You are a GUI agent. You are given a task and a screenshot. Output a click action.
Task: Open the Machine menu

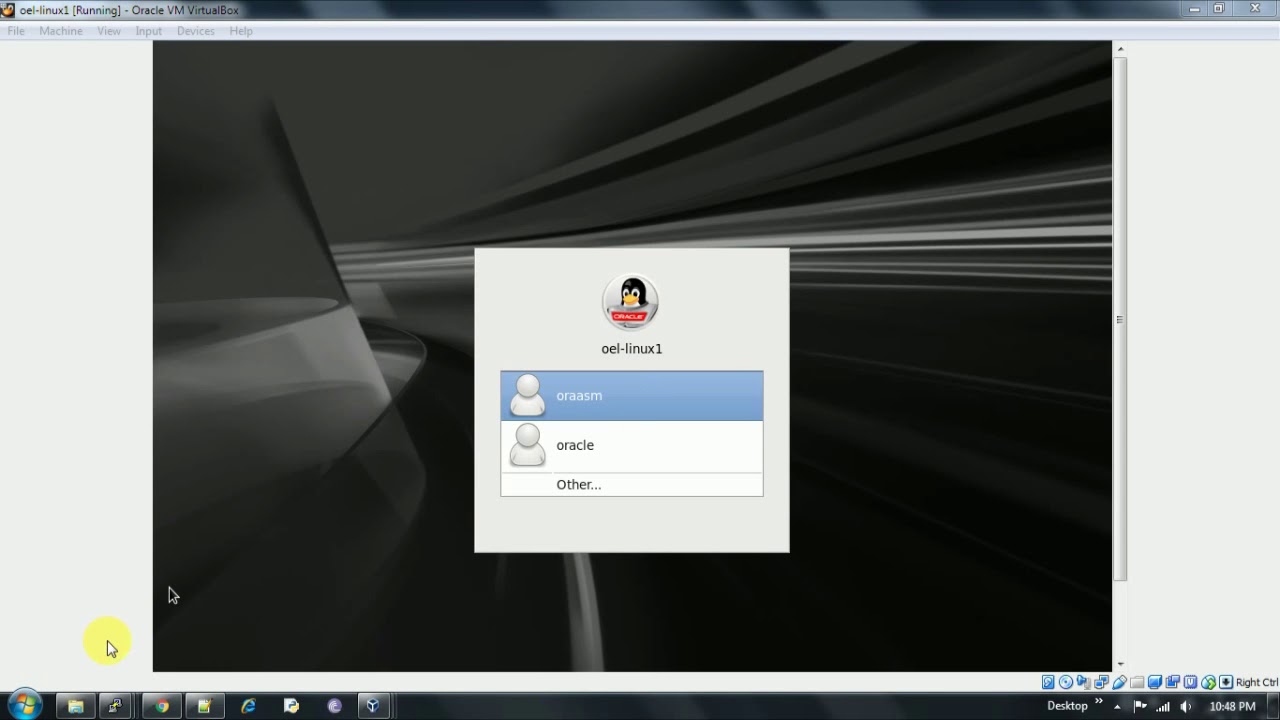[61, 31]
